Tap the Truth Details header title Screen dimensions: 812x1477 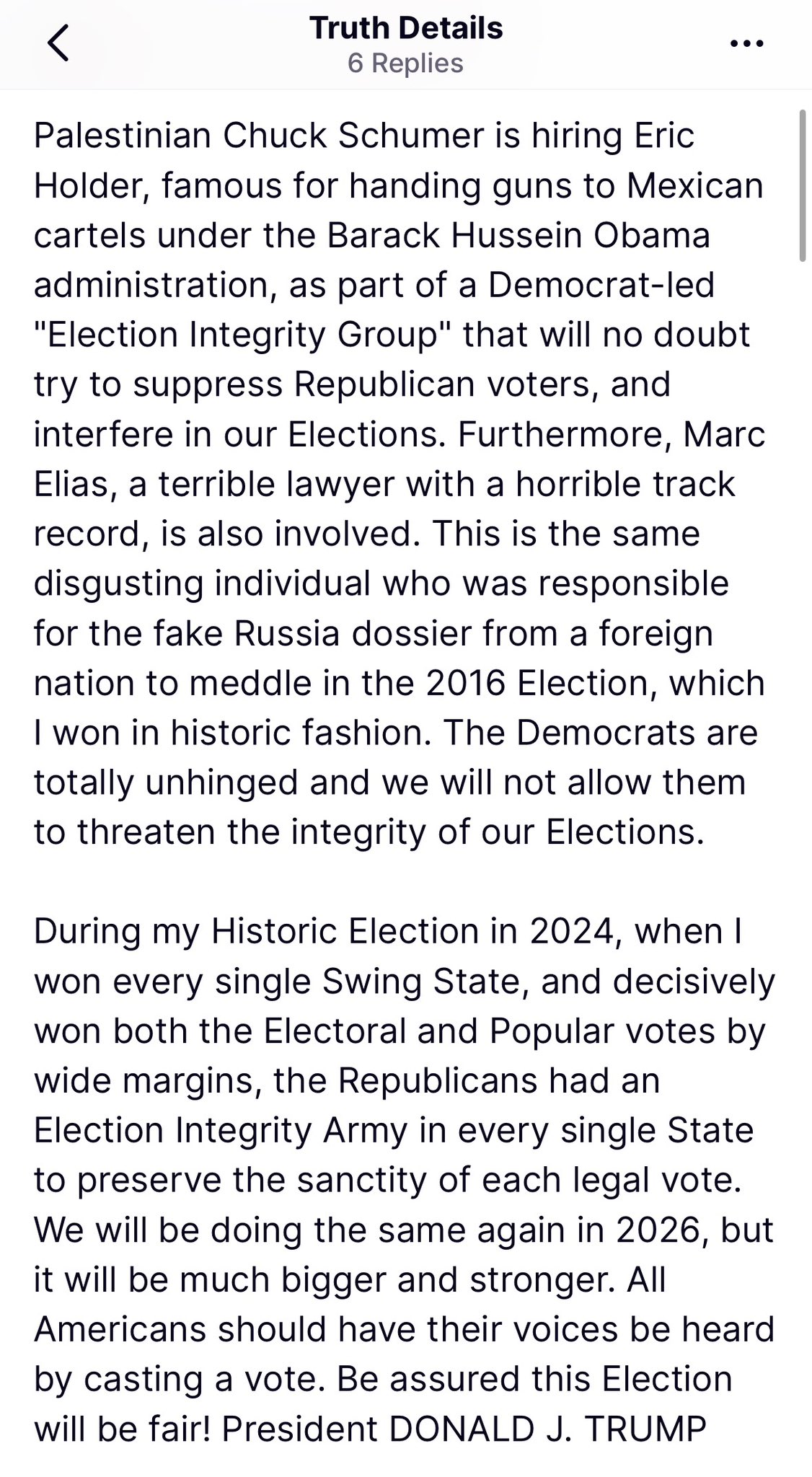point(406,28)
